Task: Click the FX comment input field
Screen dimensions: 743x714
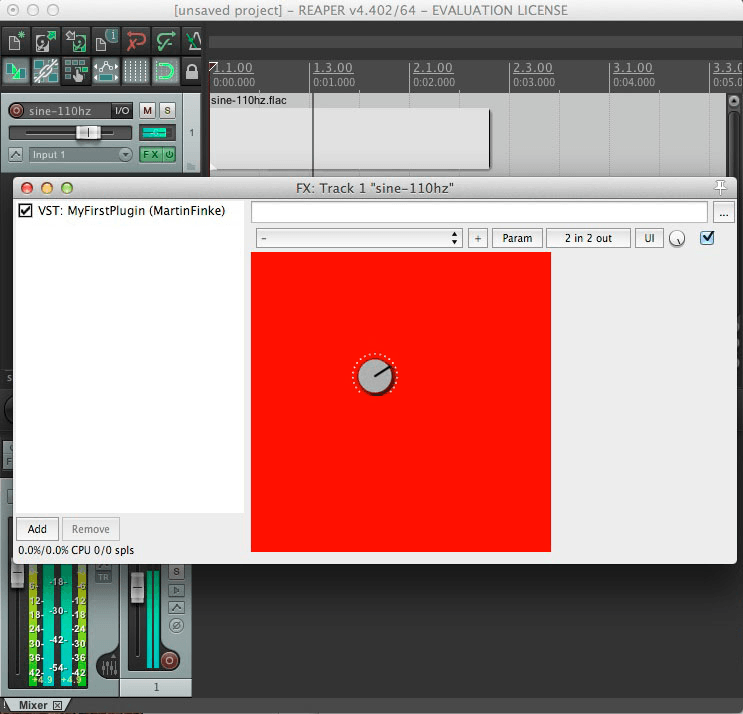Action: coord(479,212)
